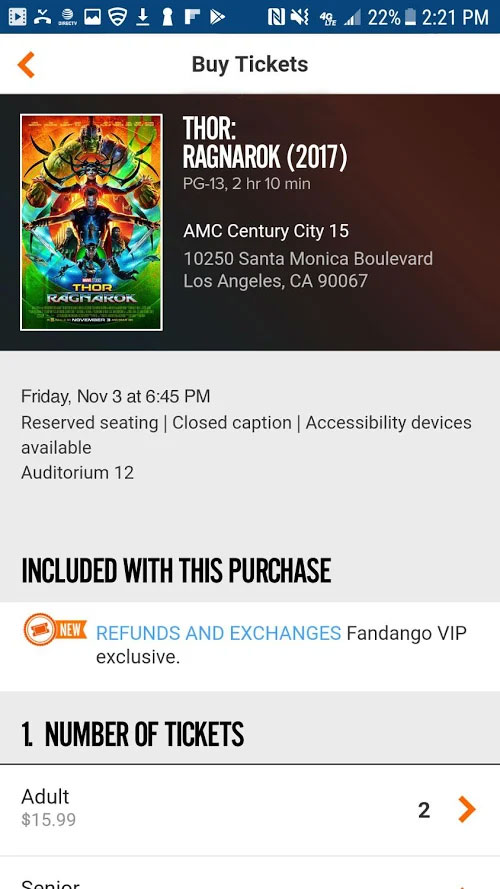Open the Refunds and Exchanges link
This screenshot has width=500, height=889.
click(218, 633)
